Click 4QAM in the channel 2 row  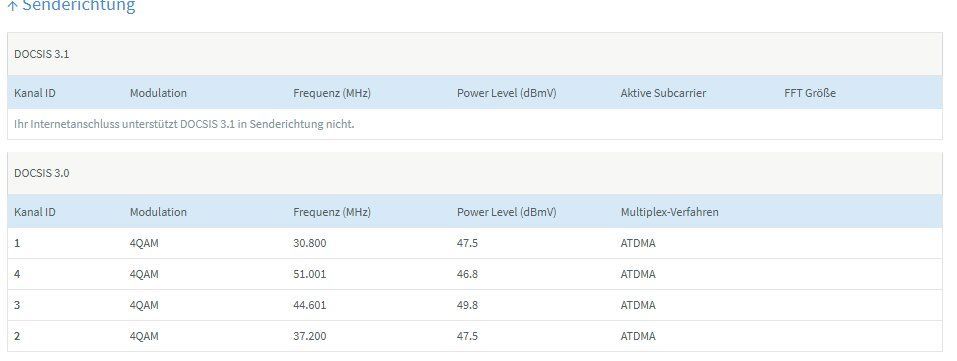pyautogui.click(x=144, y=336)
